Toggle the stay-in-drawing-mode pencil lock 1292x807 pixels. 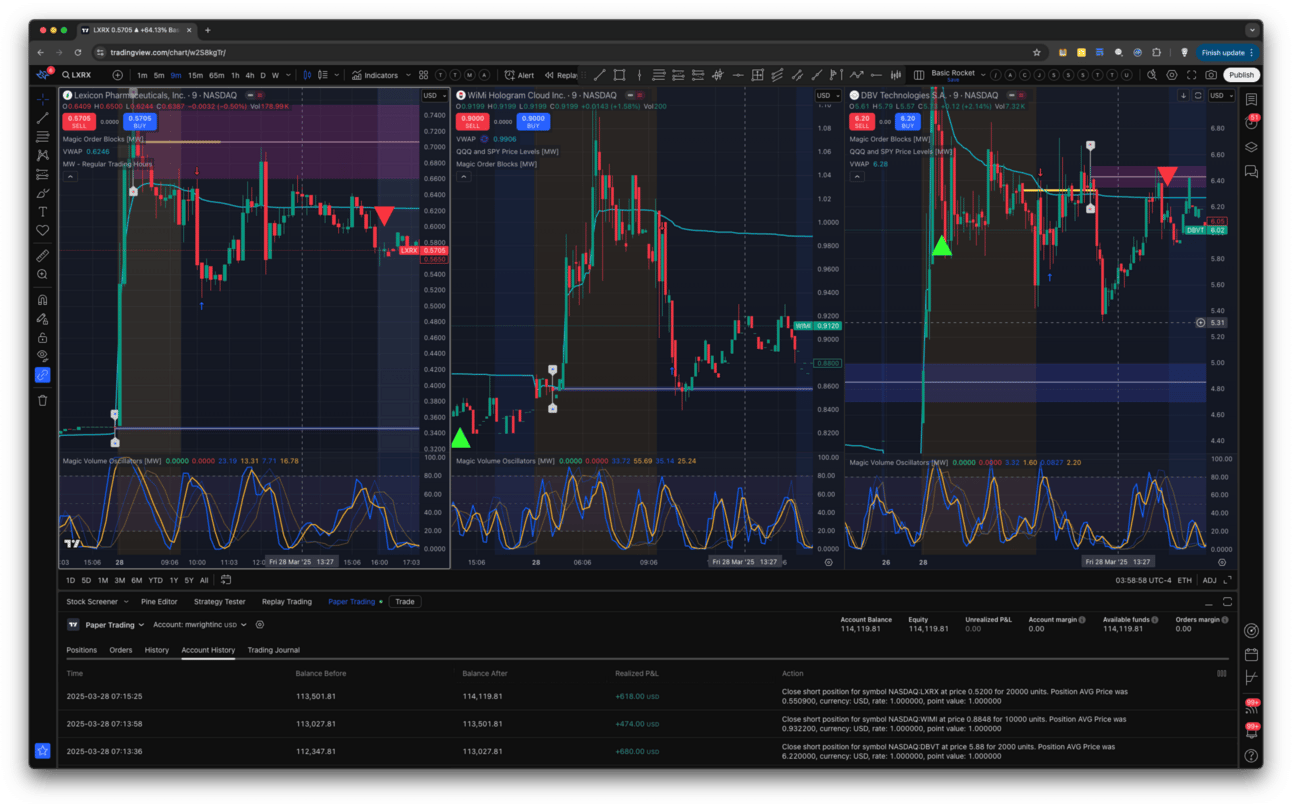pos(42,319)
